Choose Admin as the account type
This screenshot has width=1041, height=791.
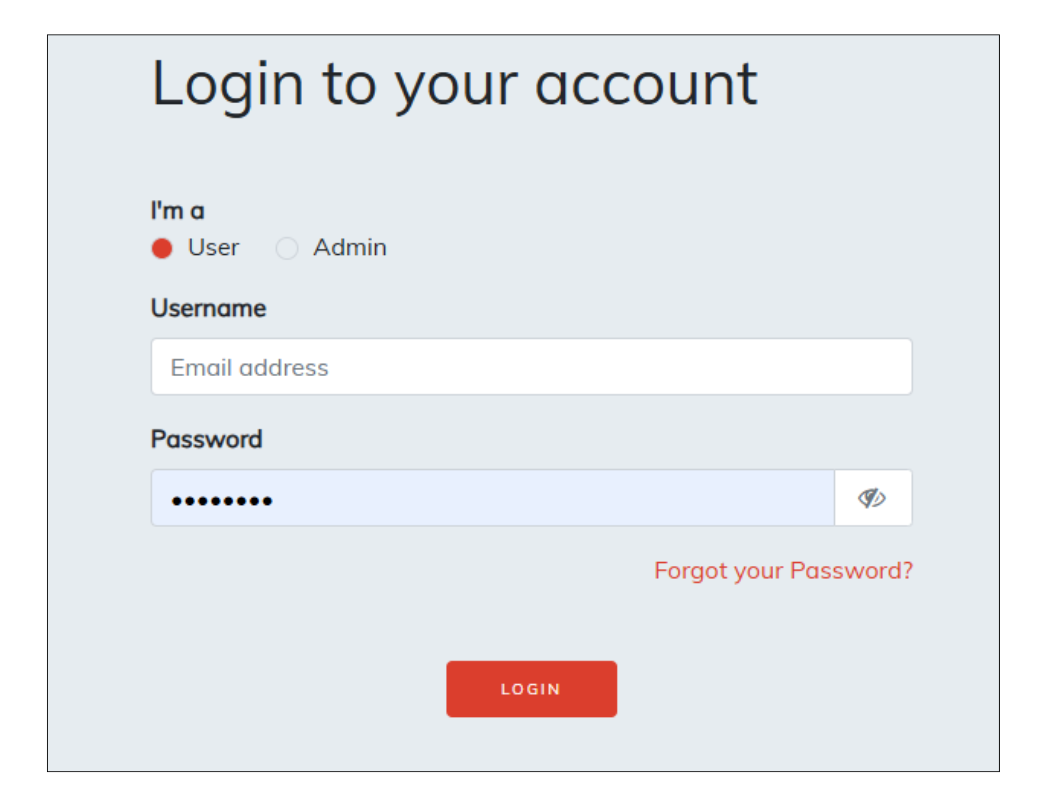(x=287, y=248)
